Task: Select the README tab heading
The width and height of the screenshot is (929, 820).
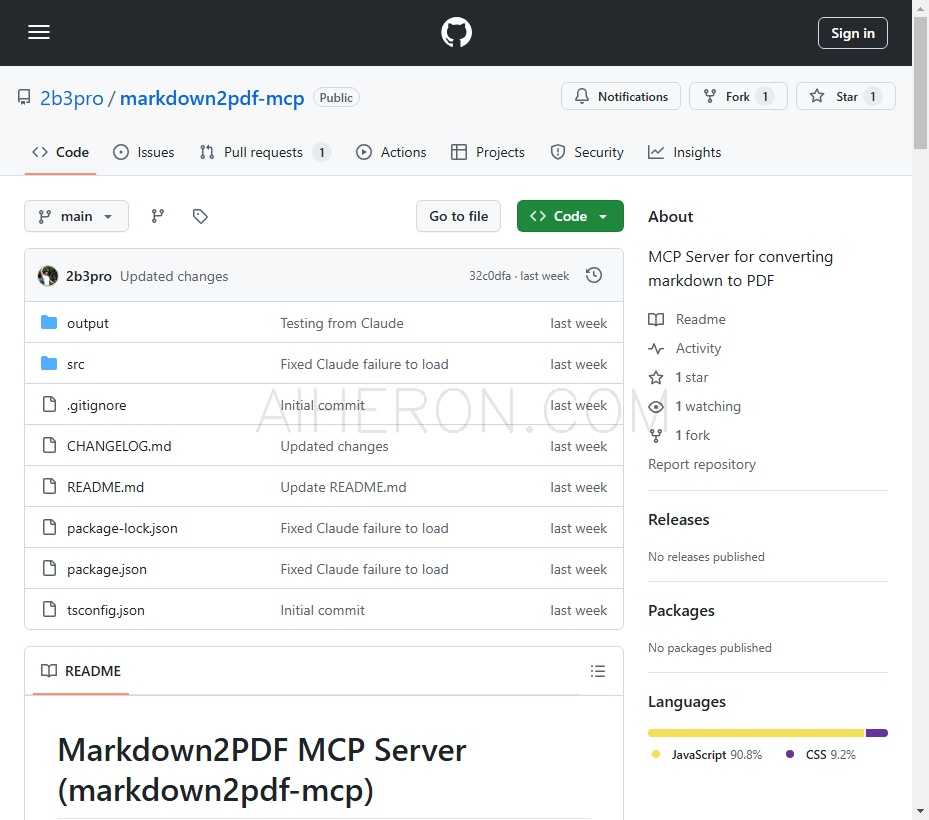Action: point(81,671)
